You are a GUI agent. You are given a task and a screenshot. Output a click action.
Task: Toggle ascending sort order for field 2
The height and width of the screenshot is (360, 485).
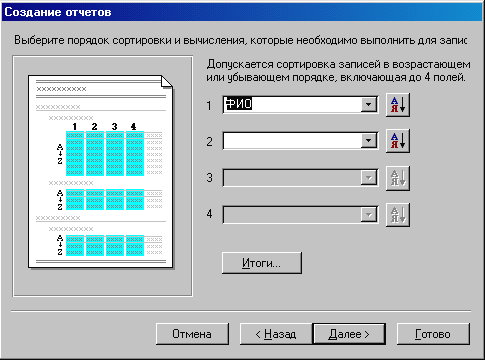click(398, 141)
